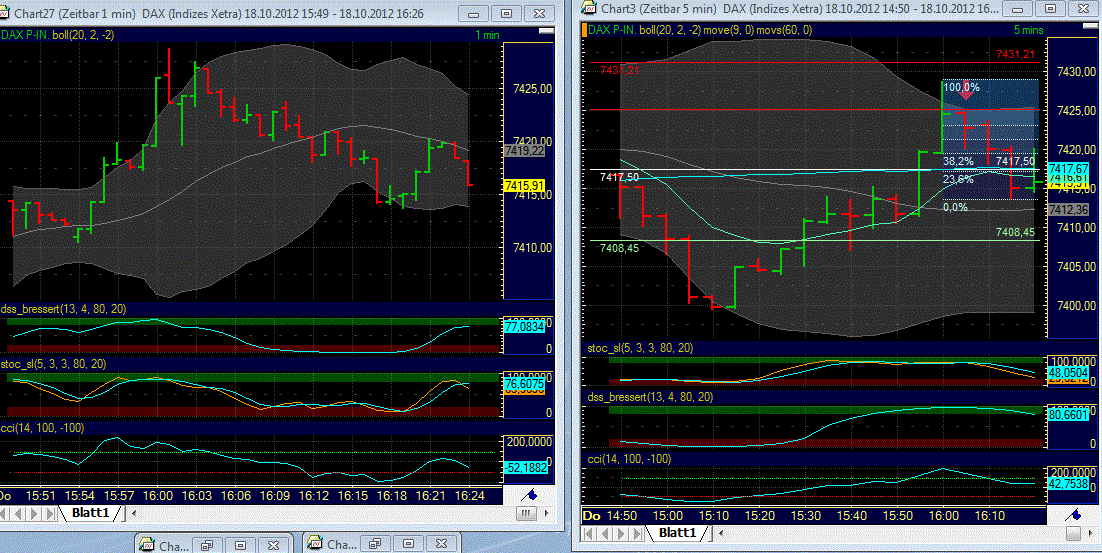Go to previous sheet in Chart3
Image resolution: width=1102 pixels, height=553 pixels.
pyautogui.click(x=605, y=533)
